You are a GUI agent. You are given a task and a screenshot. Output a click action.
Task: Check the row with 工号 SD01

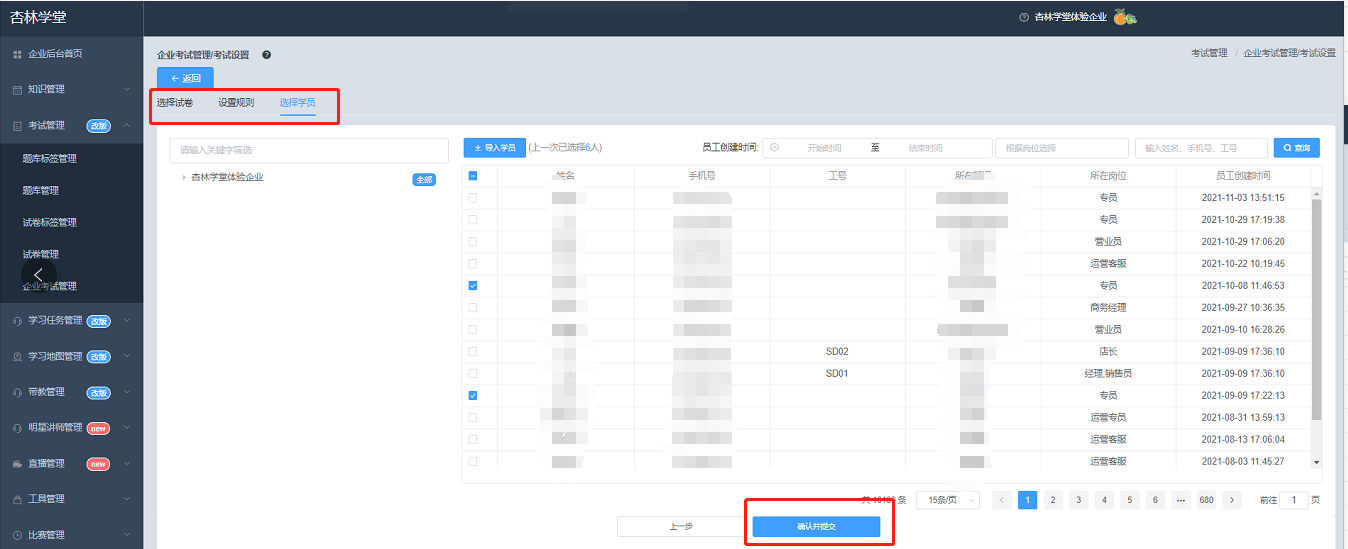tap(473, 374)
